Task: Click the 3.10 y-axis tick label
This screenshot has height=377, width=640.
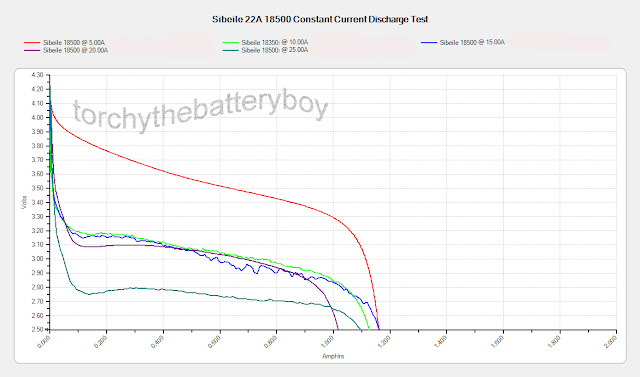Action: pyautogui.click(x=37, y=245)
